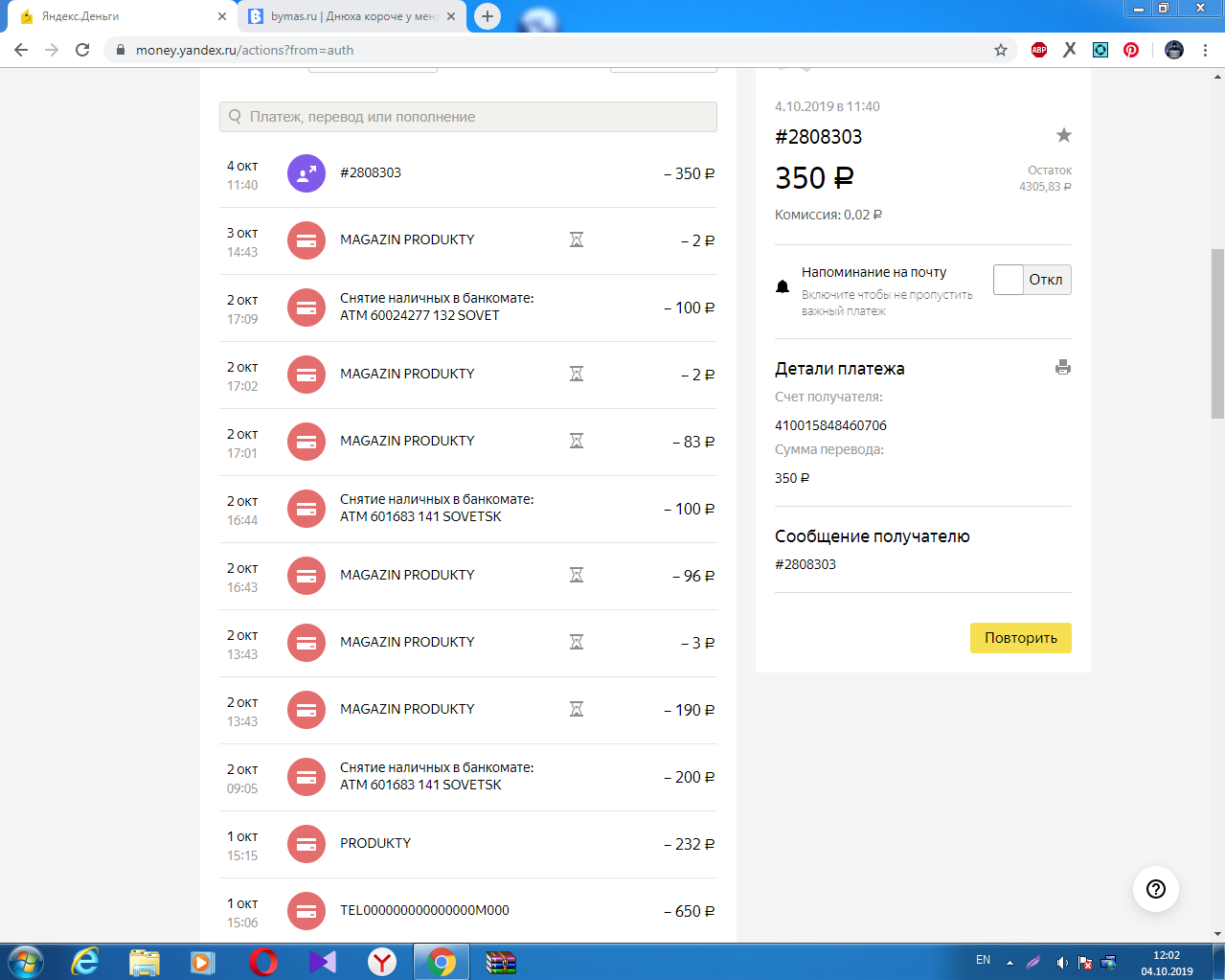Click the printer icon in payment details
The width and height of the screenshot is (1225, 980).
click(x=1062, y=368)
